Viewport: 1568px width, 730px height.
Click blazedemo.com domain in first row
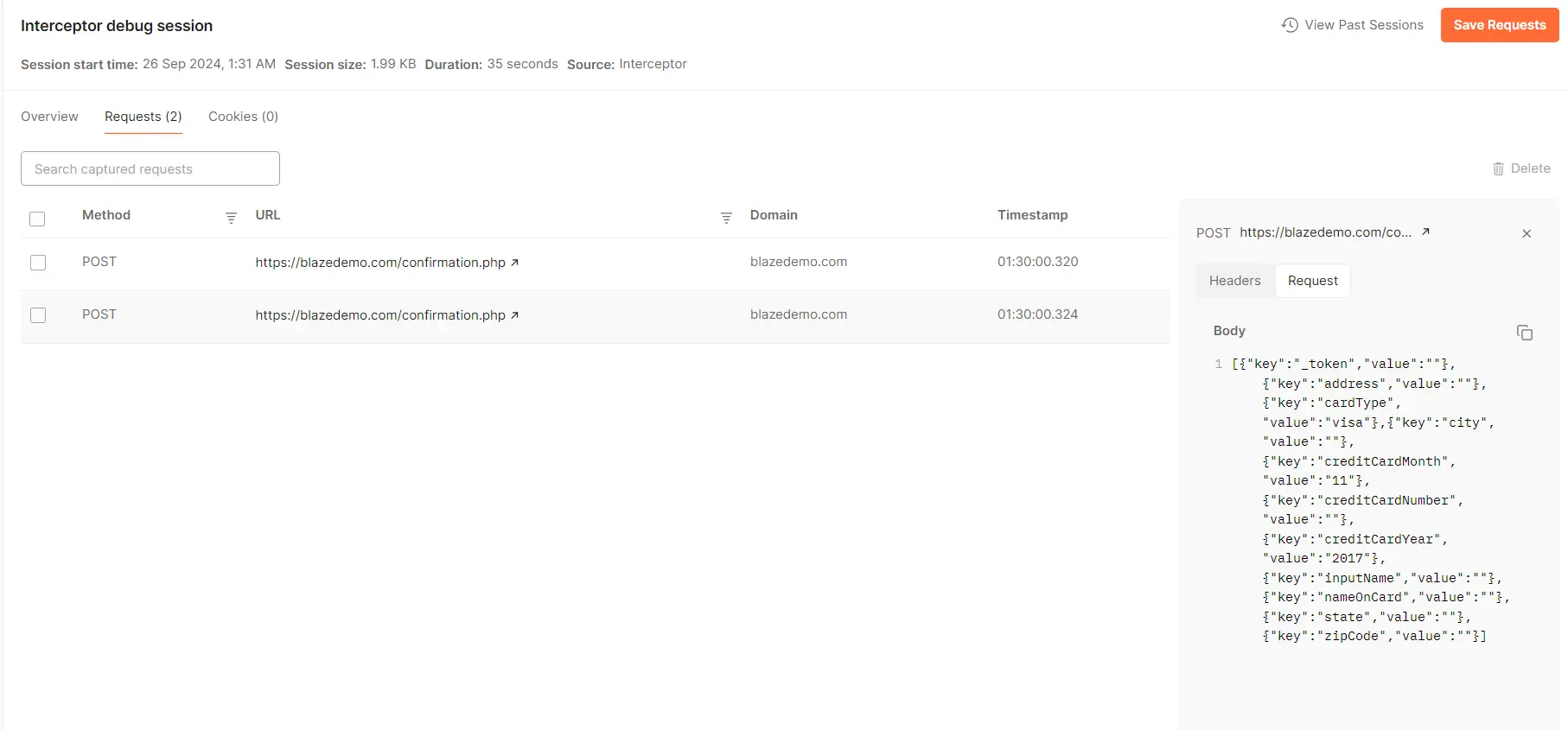tap(799, 262)
